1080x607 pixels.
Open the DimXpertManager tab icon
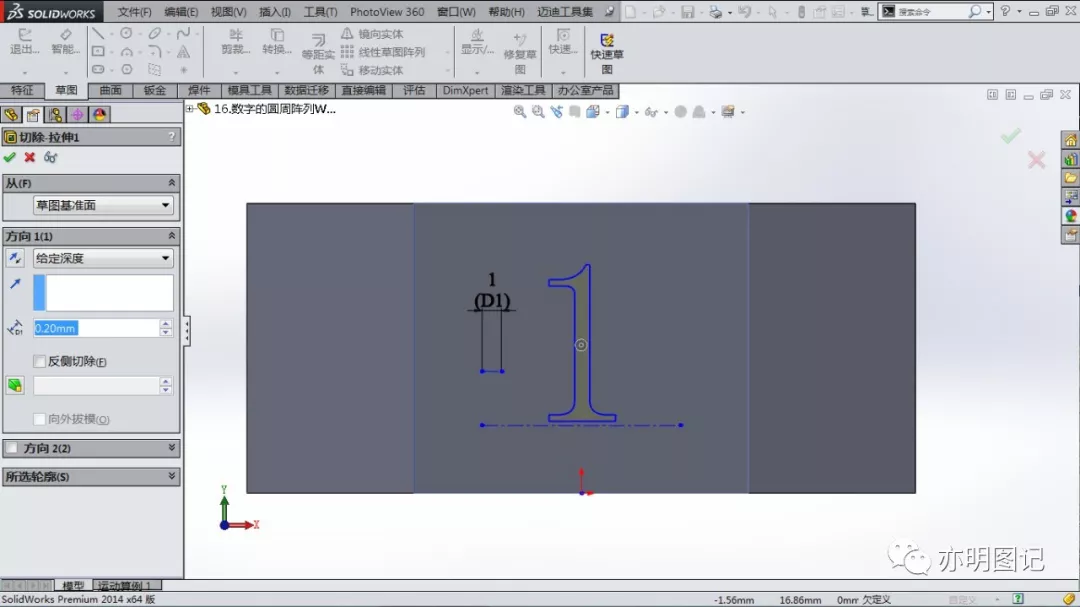coord(77,115)
